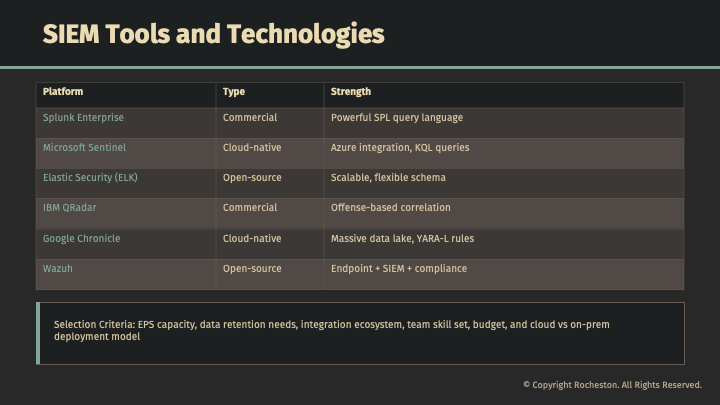720x405 pixels.
Task: Select the Platform column header
Action: point(63,92)
